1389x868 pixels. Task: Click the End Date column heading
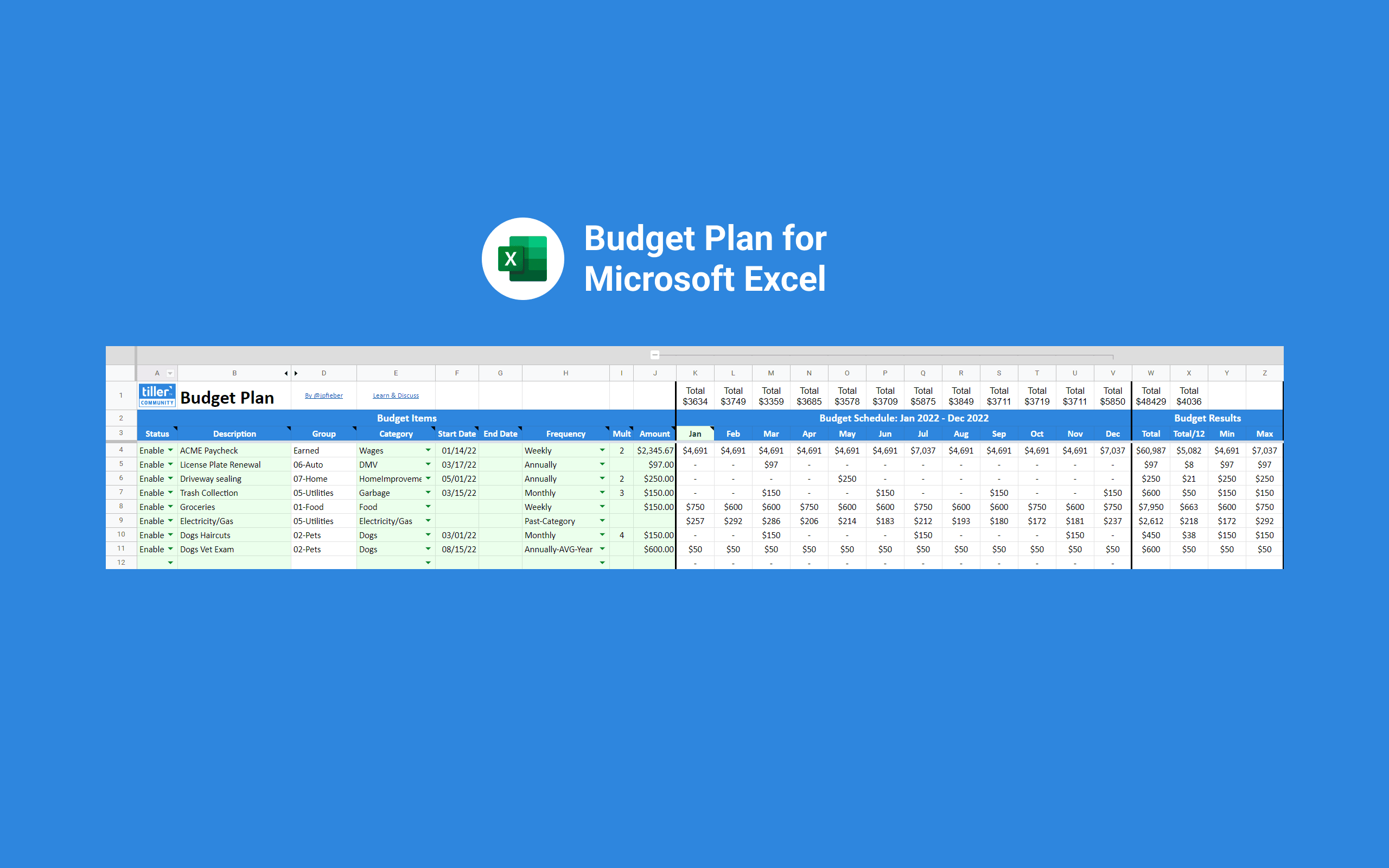tap(500, 434)
